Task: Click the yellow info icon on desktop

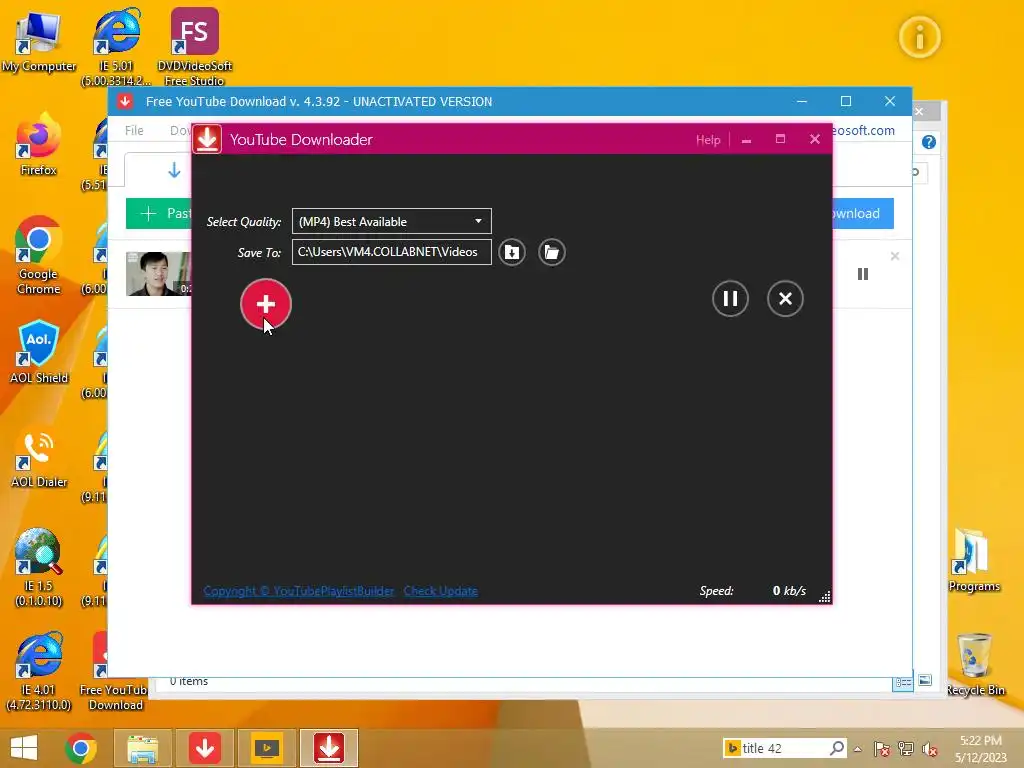Action: 920,37
